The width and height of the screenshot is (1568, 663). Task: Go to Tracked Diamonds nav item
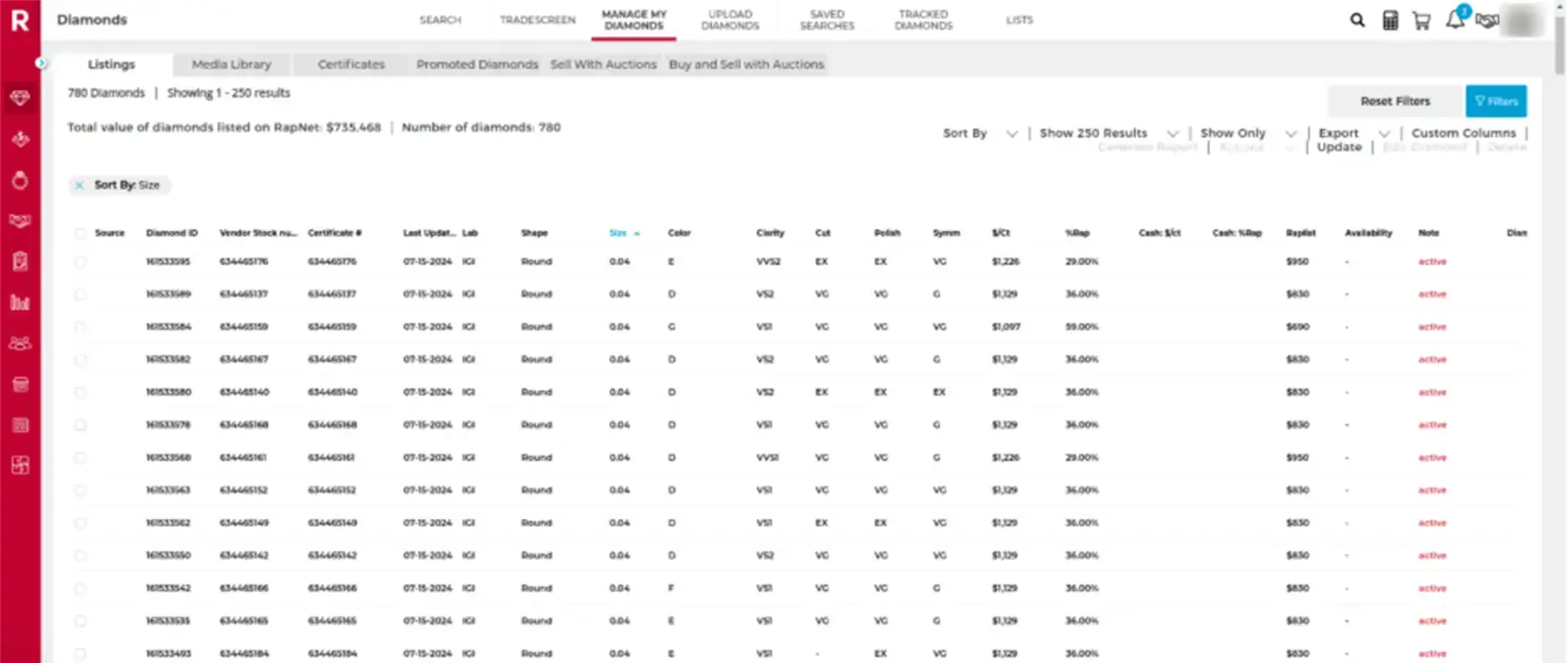click(x=923, y=20)
